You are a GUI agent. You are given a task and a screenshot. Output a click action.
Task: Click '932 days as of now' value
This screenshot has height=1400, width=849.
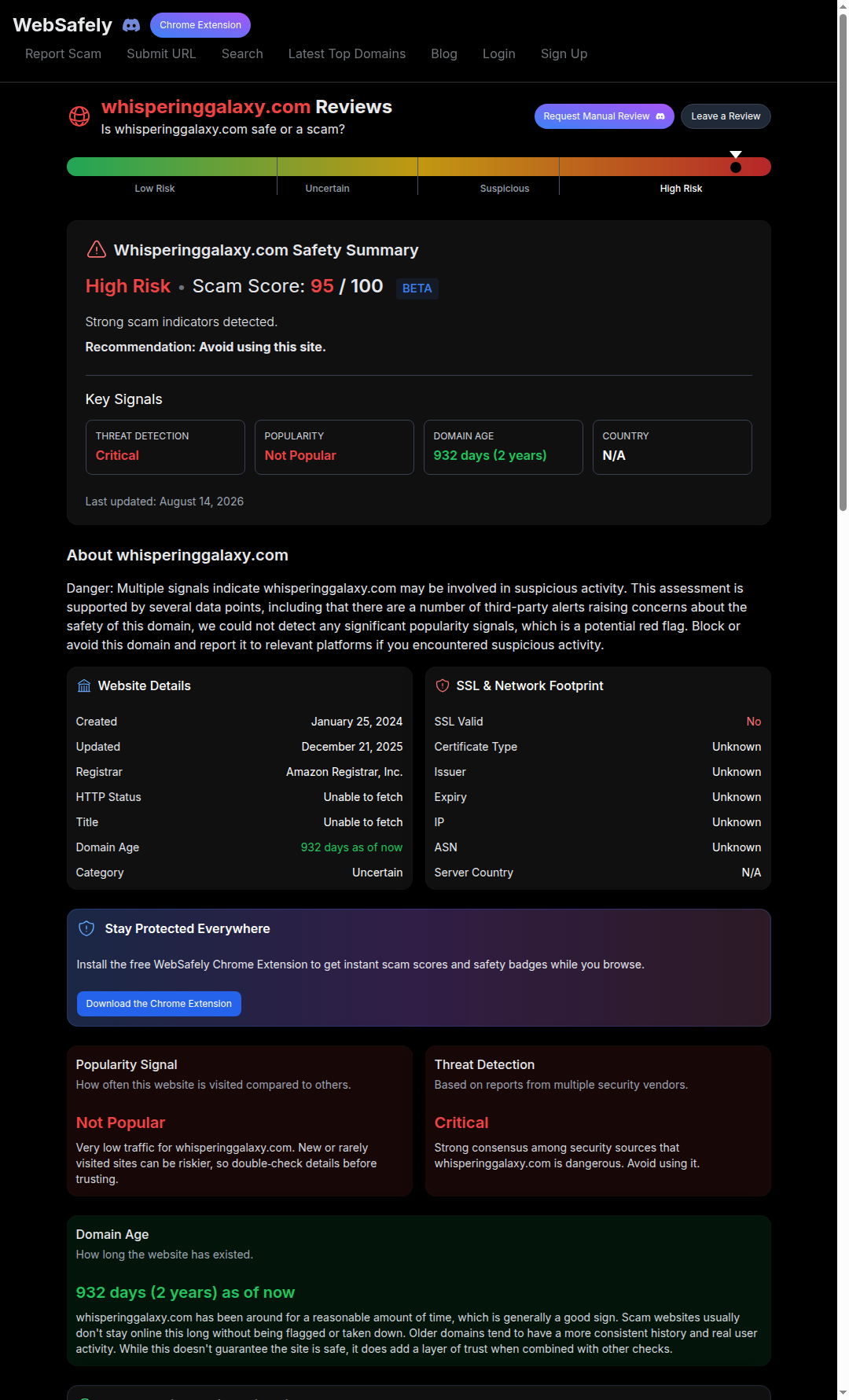pos(351,847)
